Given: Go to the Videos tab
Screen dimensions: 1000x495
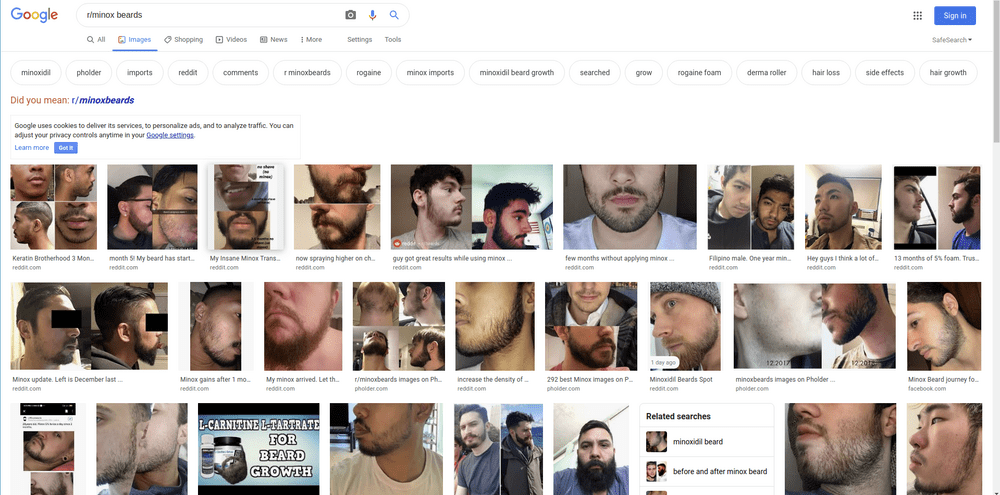Looking at the screenshot, I should pyautogui.click(x=232, y=40).
